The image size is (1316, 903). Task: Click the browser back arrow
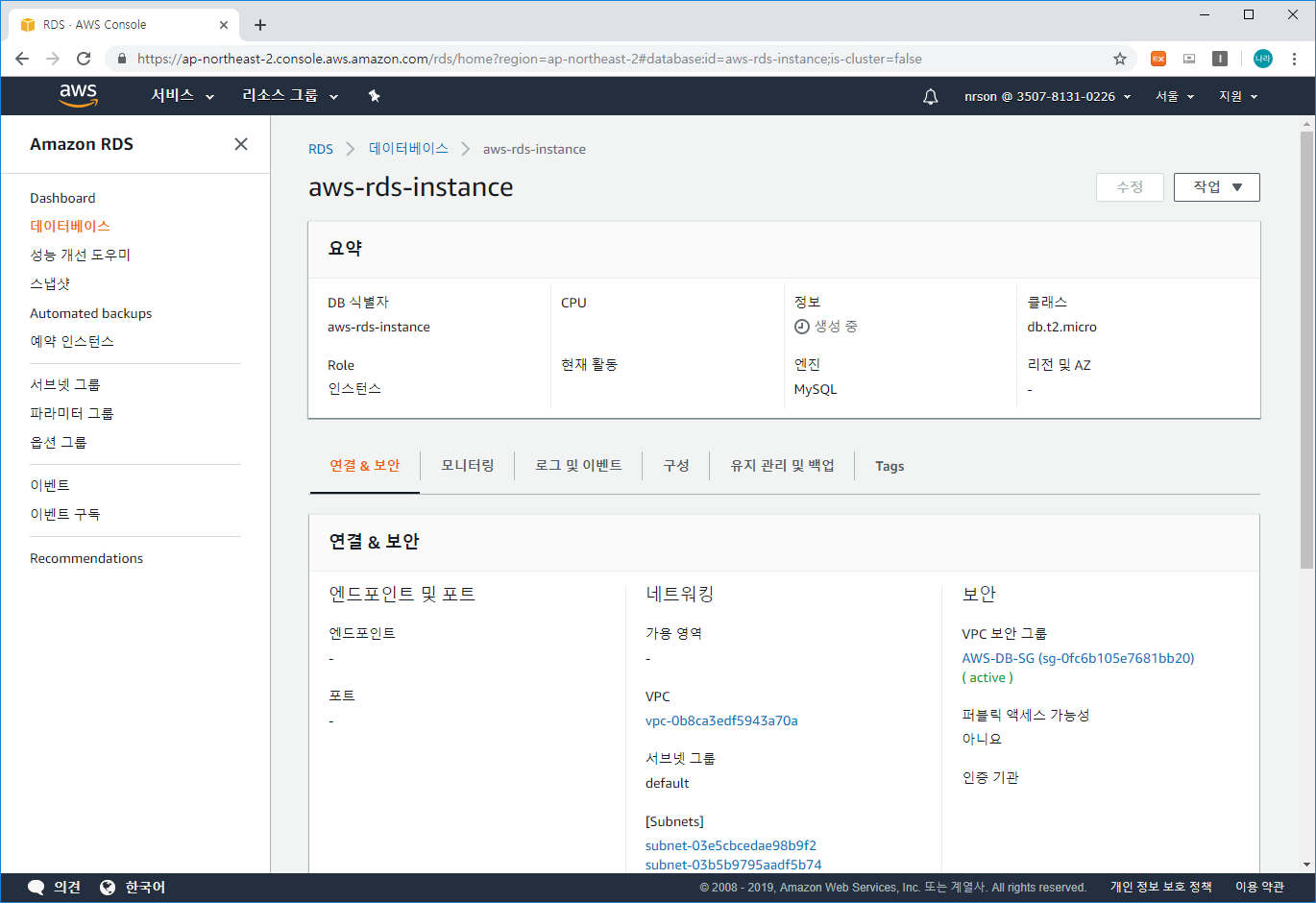[x=22, y=59]
